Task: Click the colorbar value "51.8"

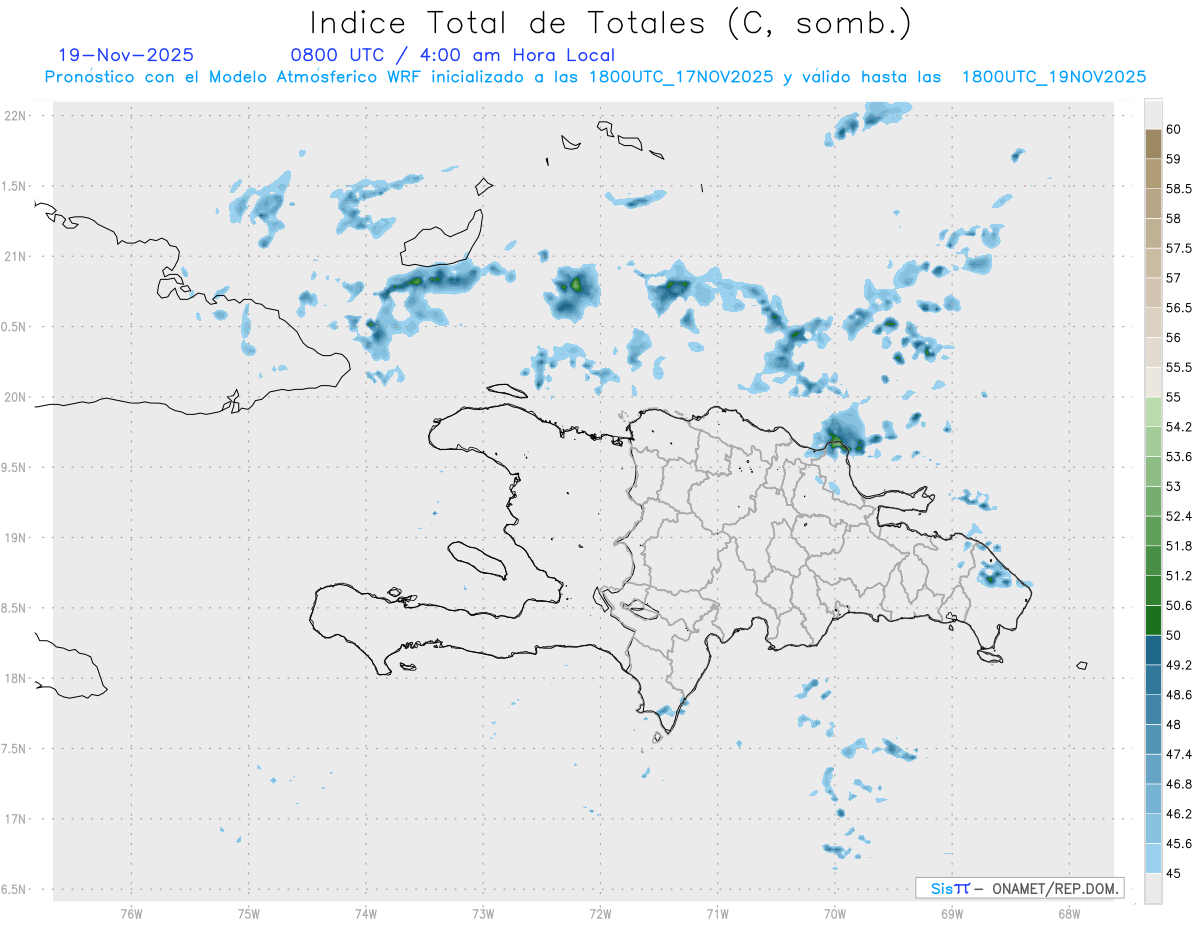Action: [x=1178, y=546]
